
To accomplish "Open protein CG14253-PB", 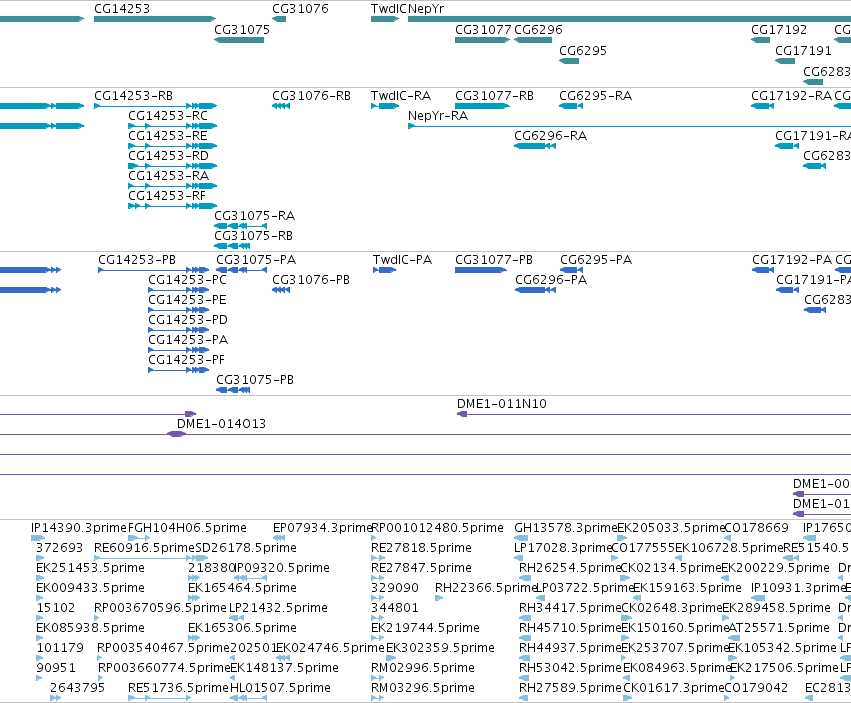I will click(137, 260).
